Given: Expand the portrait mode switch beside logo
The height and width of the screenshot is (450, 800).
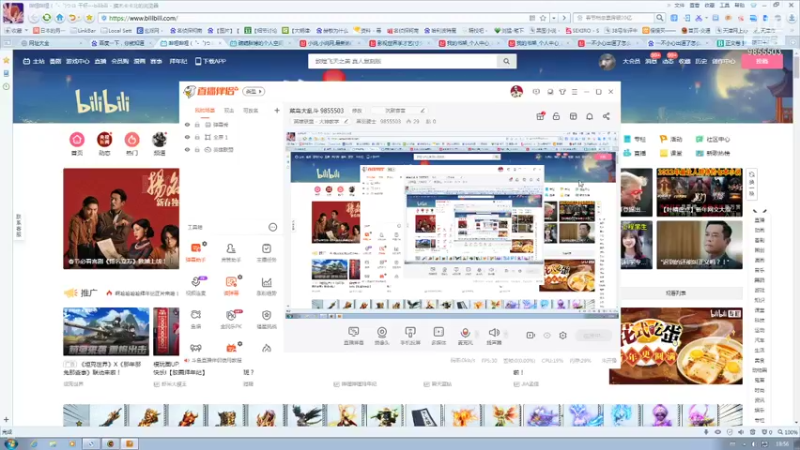Looking at the screenshot, I should click(254, 92).
